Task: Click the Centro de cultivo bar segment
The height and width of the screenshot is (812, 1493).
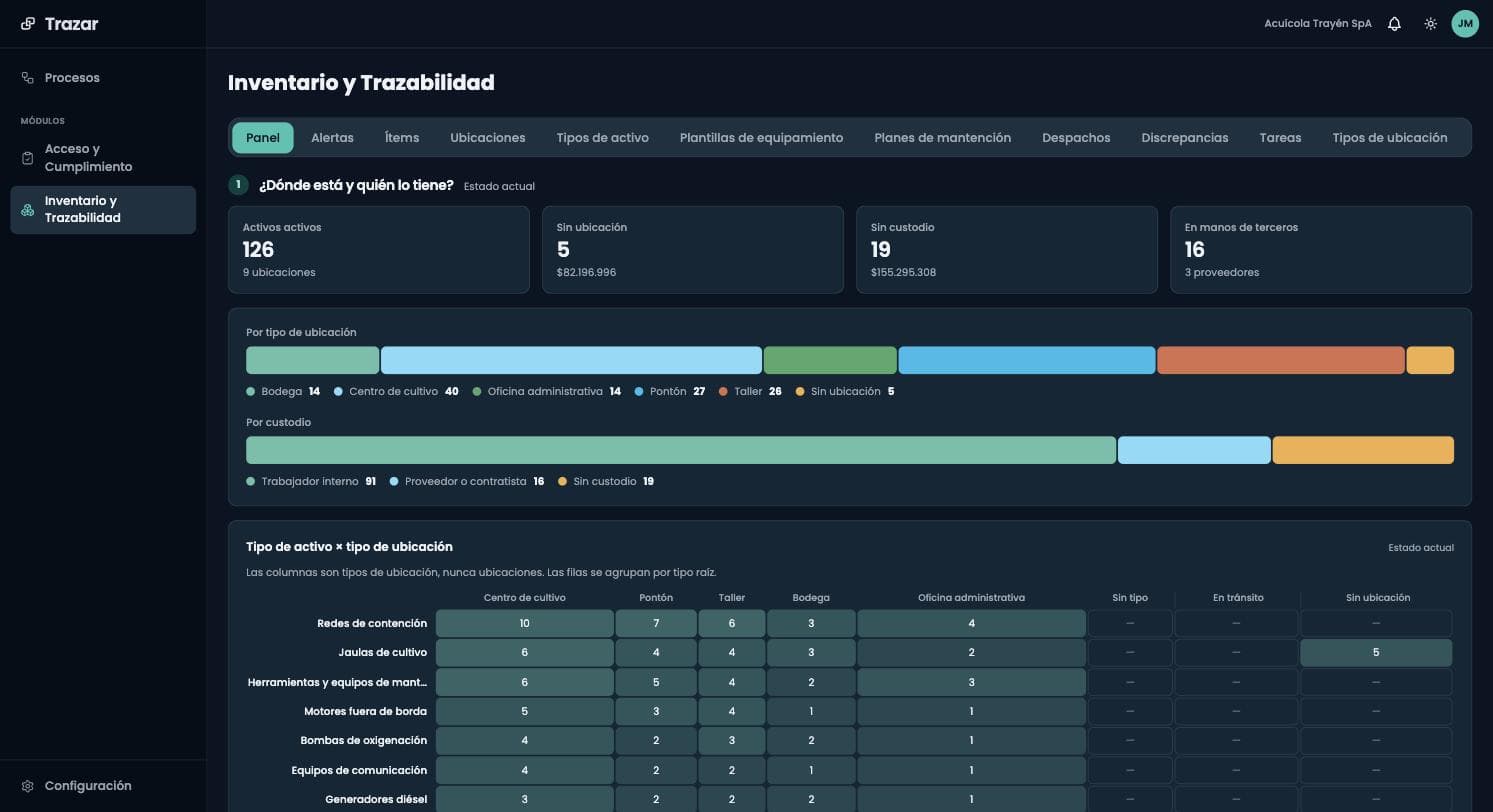Action: [x=571, y=360]
